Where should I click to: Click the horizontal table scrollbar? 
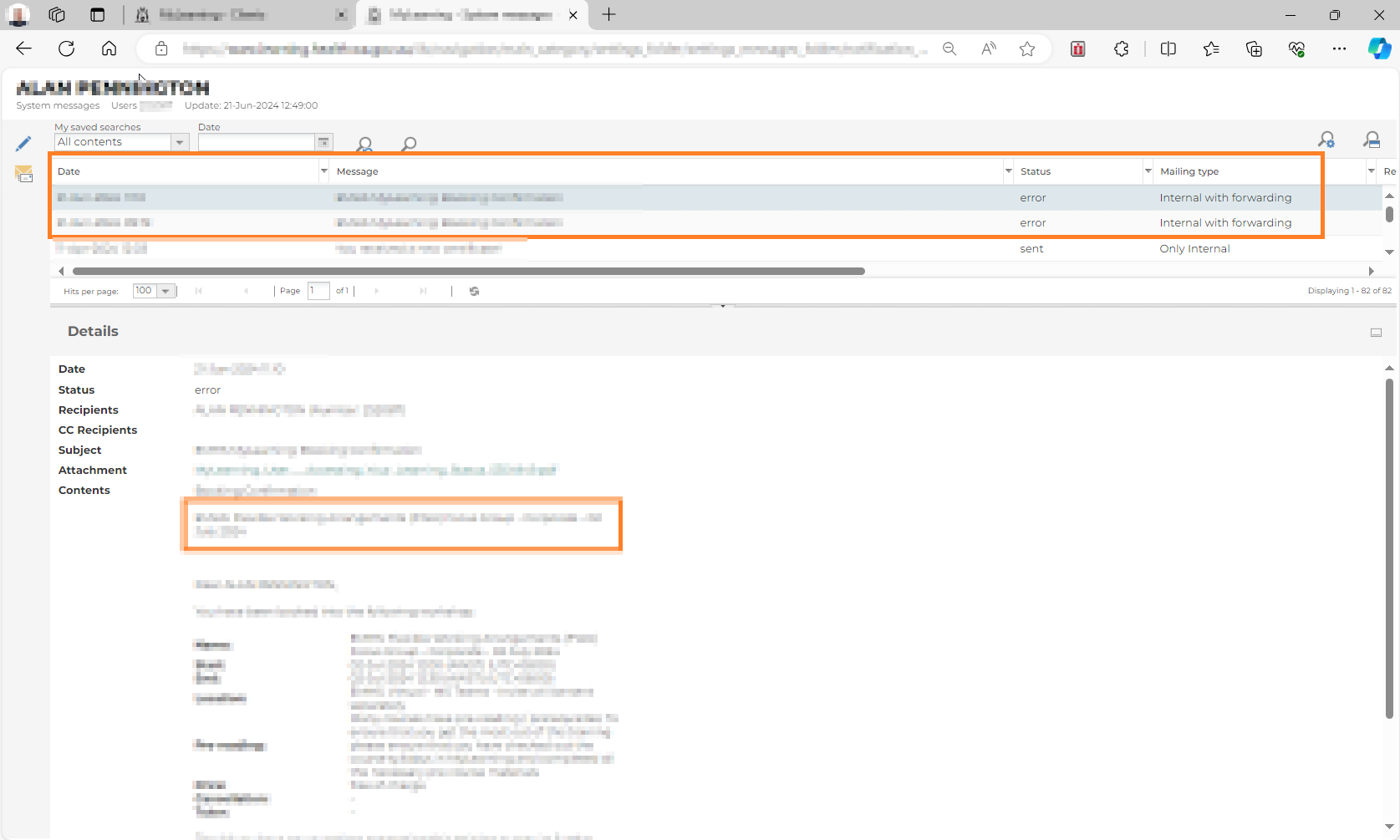click(x=468, y=271)
